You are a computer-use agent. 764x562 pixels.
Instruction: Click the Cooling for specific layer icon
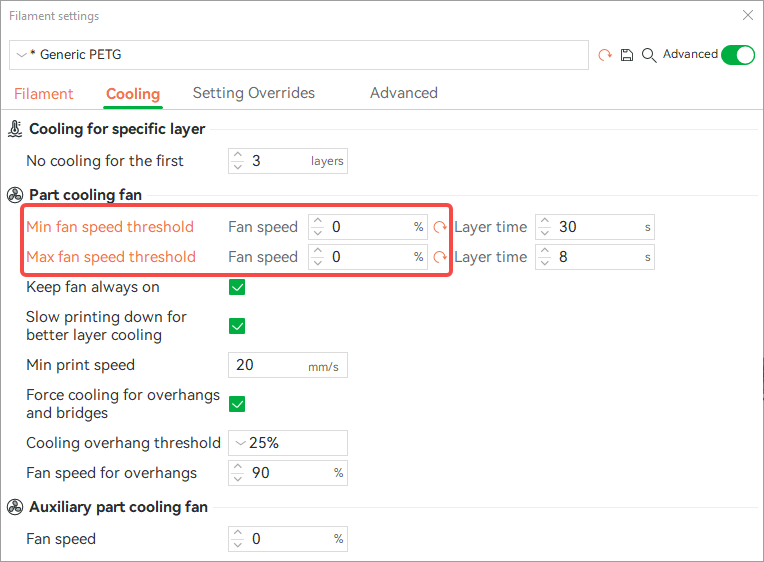click(x=15, y=129)
